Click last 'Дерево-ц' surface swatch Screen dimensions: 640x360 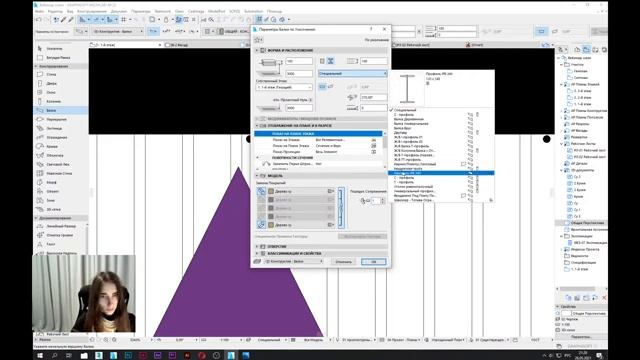tap(271, 225)
